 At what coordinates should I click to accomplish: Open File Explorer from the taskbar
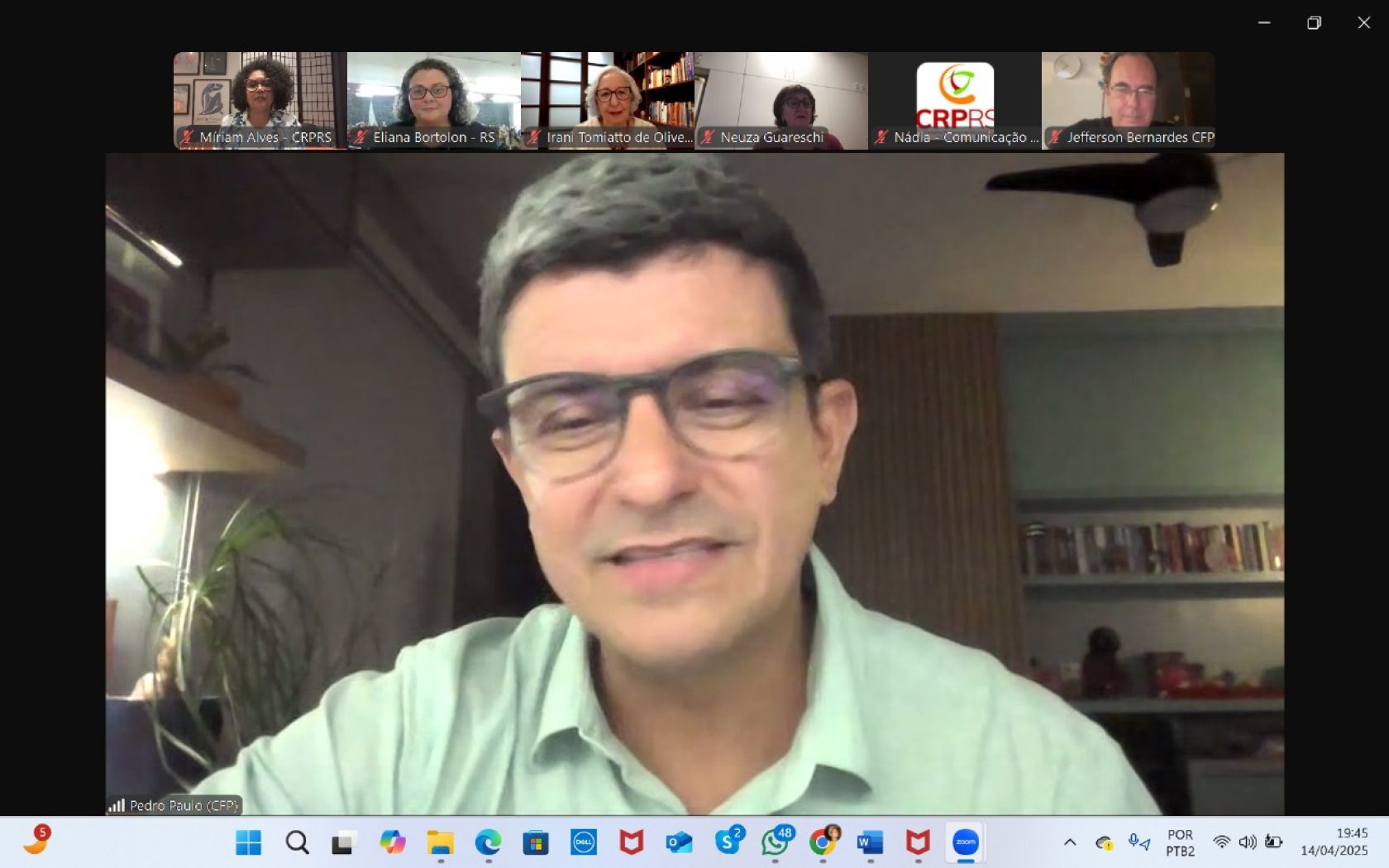pyautogui.click(x=440, y=842)
